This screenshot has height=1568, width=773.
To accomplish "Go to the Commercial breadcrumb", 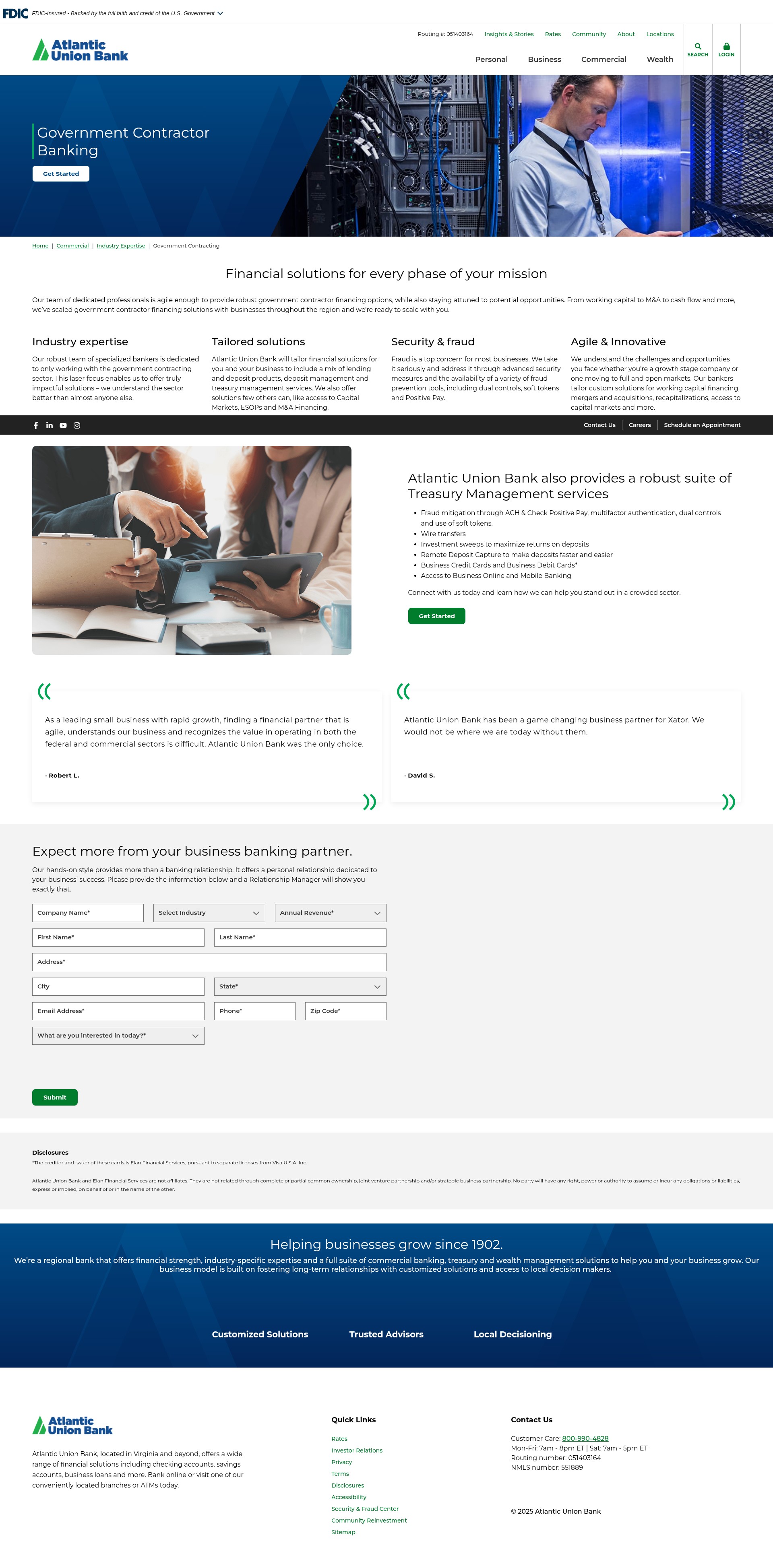I will point(72,246).
